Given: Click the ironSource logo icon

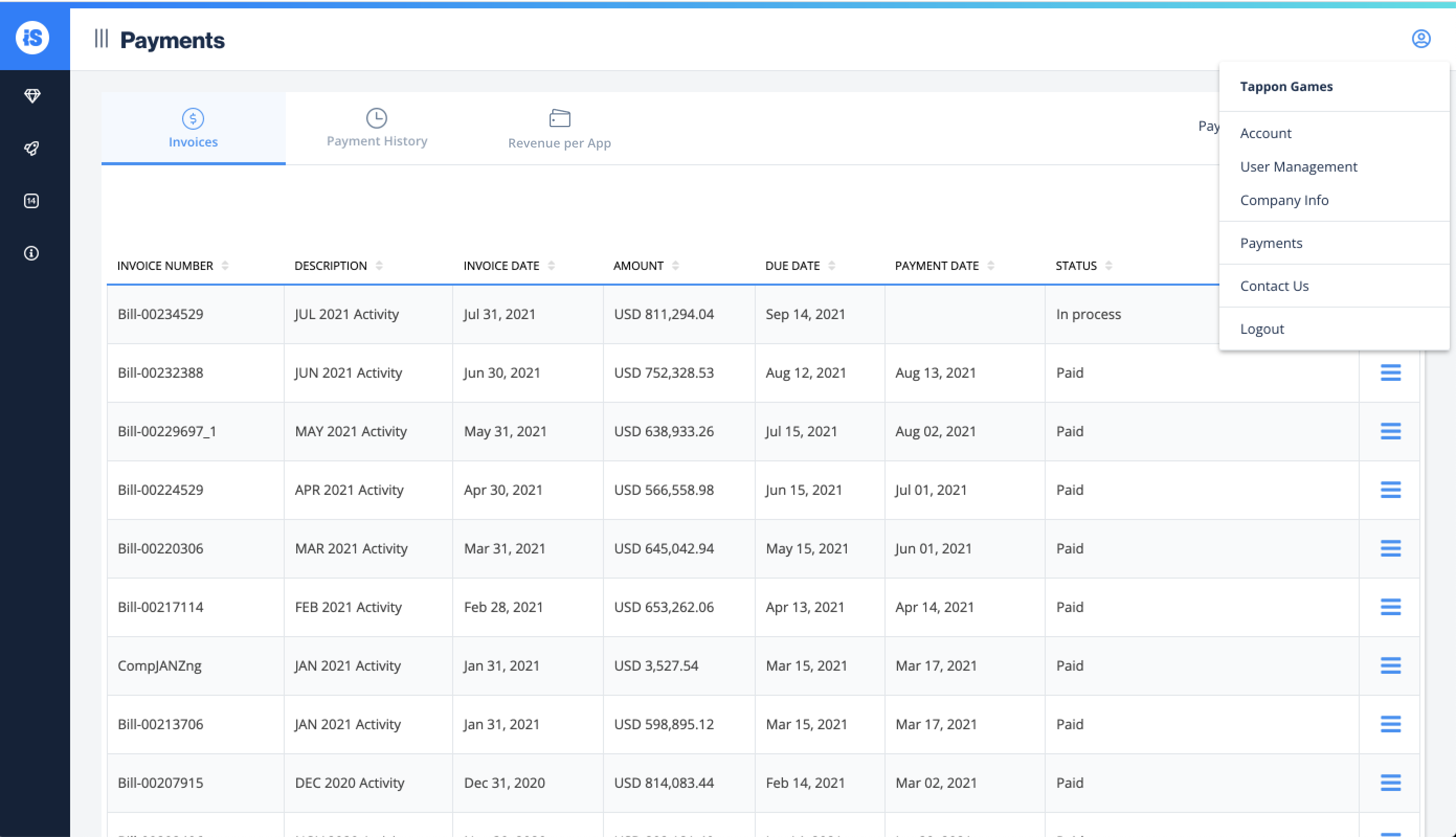Looking at the screenshot, I should (32, 38).
